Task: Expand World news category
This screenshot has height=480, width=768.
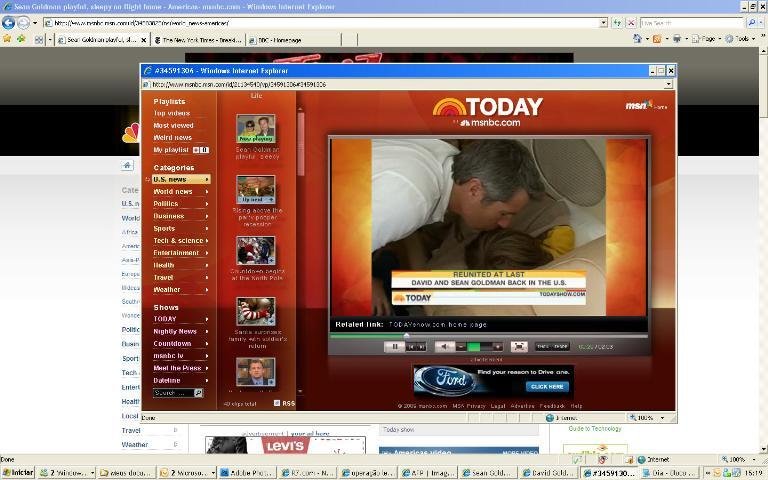Action: [181, 192]
